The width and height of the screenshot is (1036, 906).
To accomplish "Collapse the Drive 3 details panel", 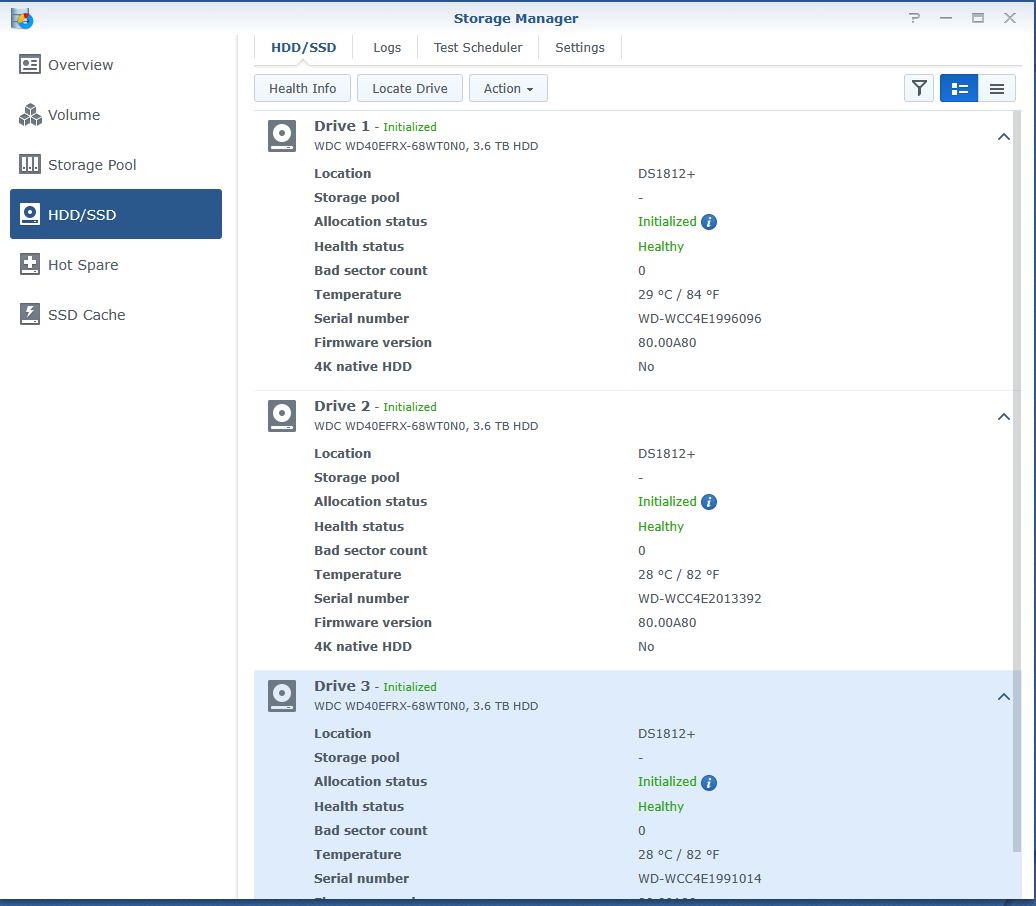I will [1004, 696].
